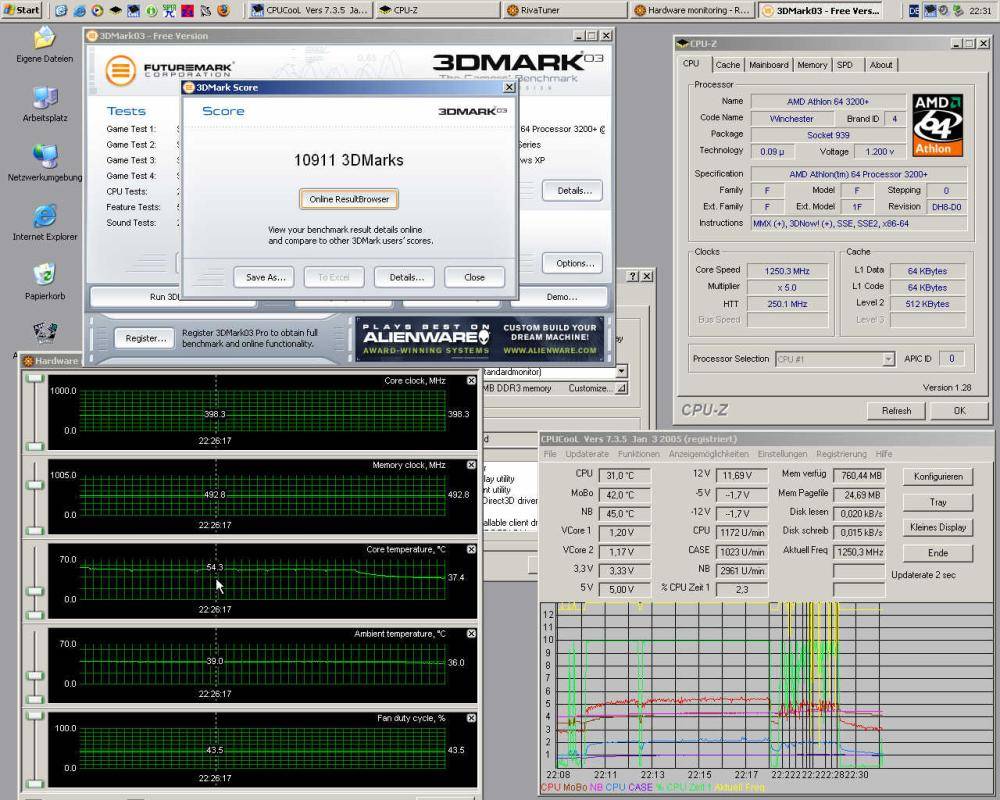The width and height of the screenshot is (1000, 800).
Task: Close the Core temperature graph panel
Action: pos(471,549)
